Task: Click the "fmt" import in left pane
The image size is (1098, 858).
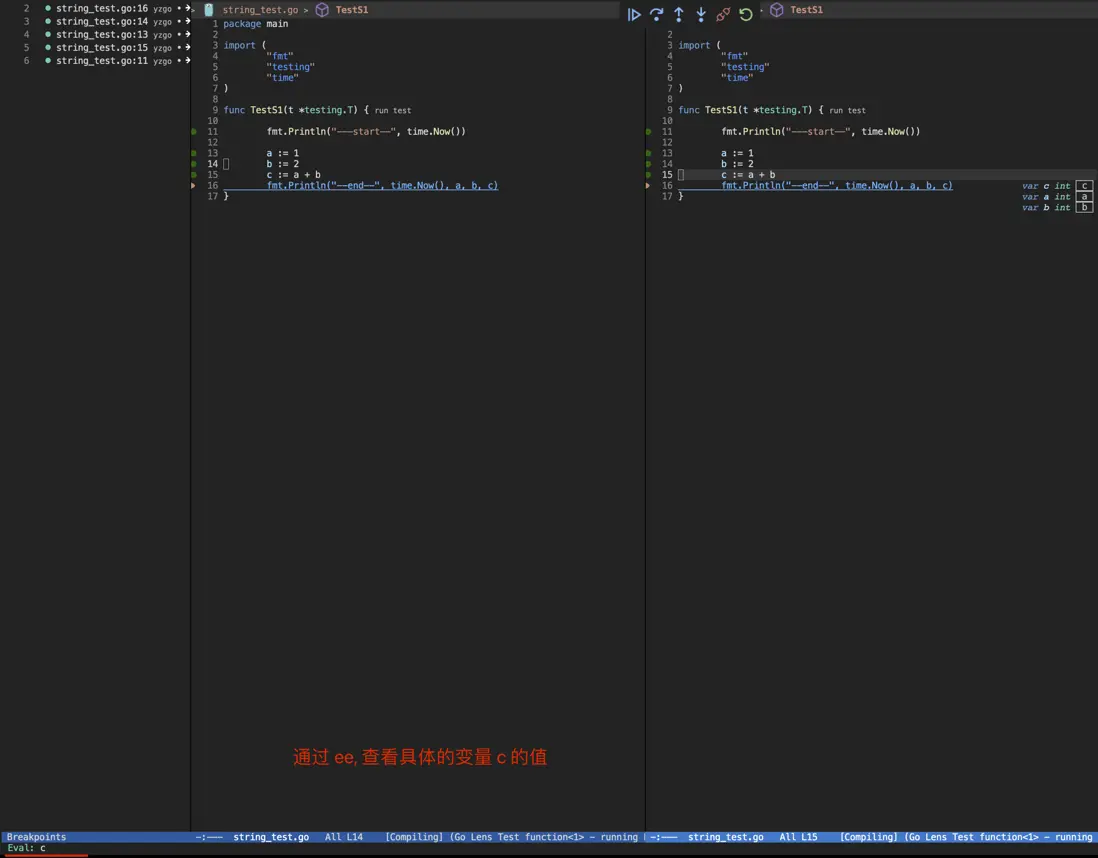Action: pyautogui.click(x=279, y=56)
